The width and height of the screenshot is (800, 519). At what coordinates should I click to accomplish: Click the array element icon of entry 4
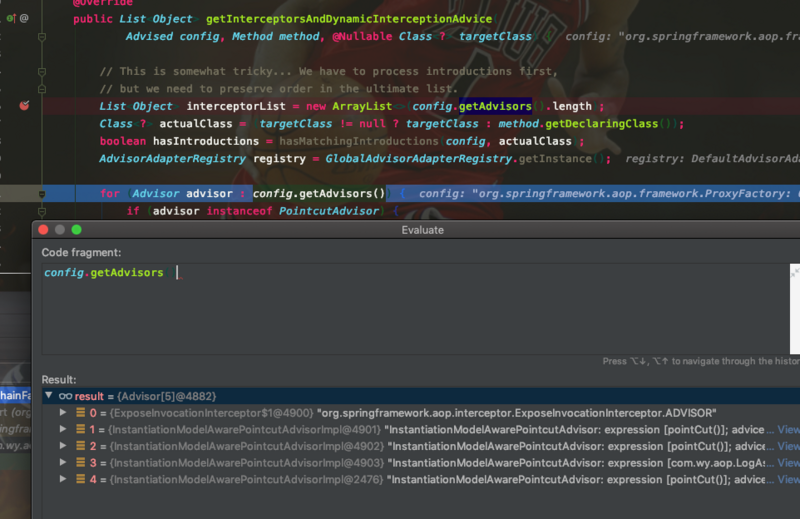point(81,479)
